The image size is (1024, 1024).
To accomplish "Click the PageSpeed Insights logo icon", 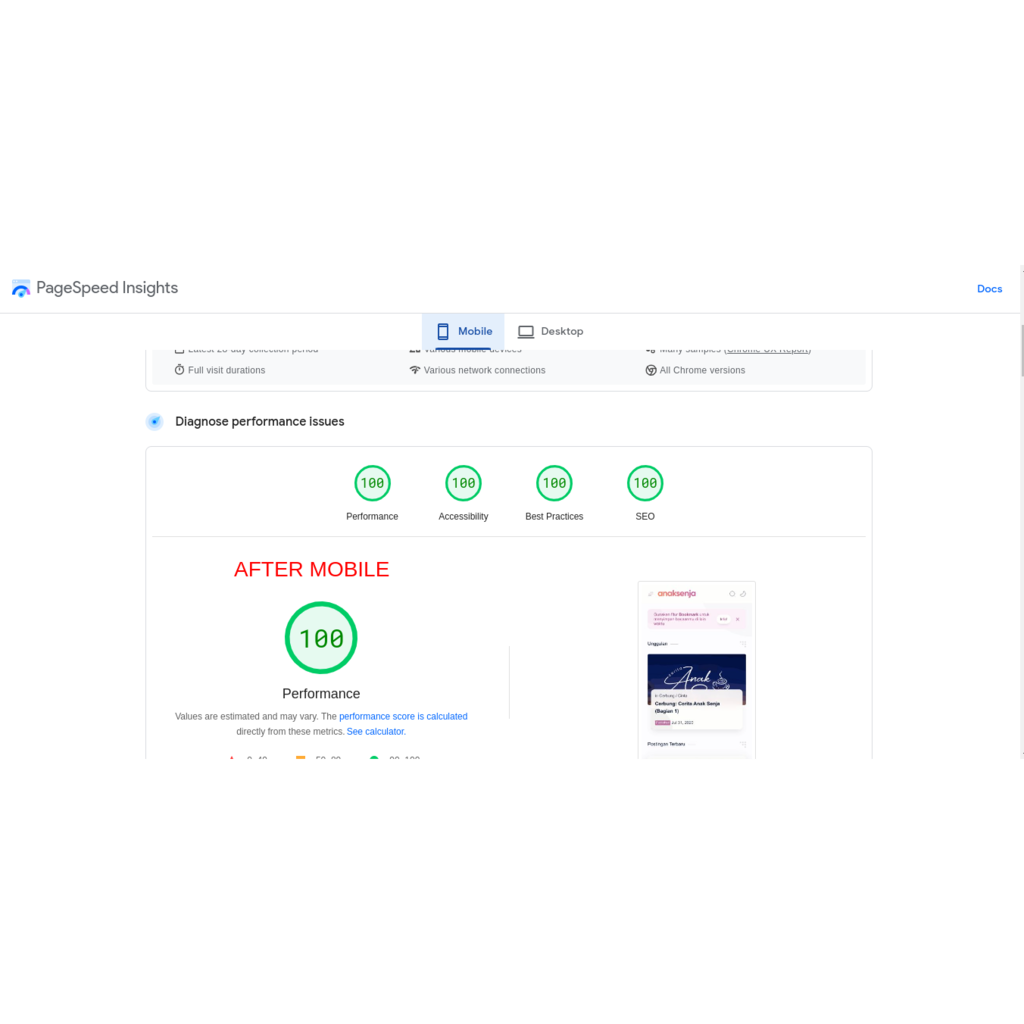I will click(x=21, y=289).
